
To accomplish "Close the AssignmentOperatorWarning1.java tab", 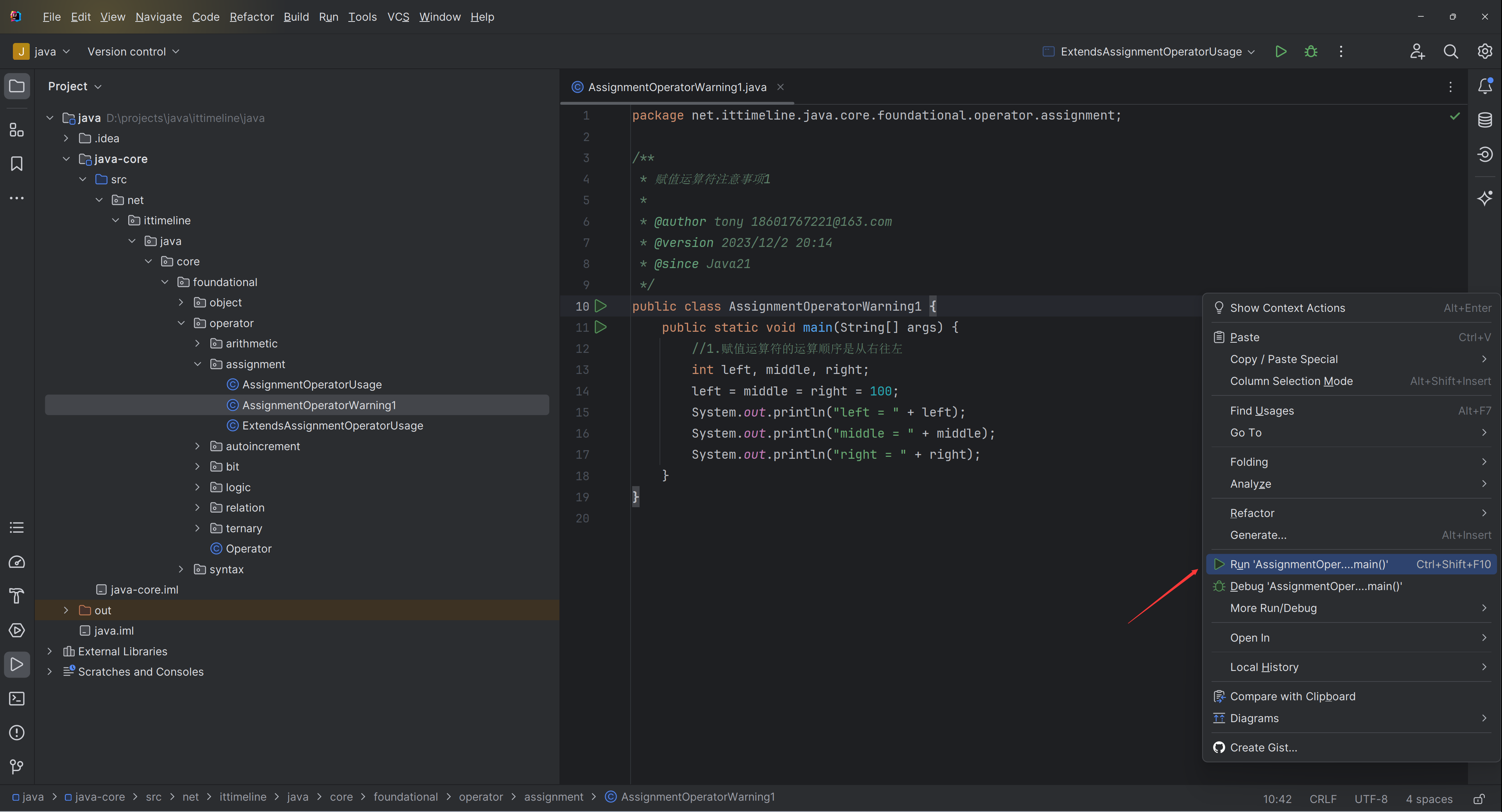I will (780, 87).
